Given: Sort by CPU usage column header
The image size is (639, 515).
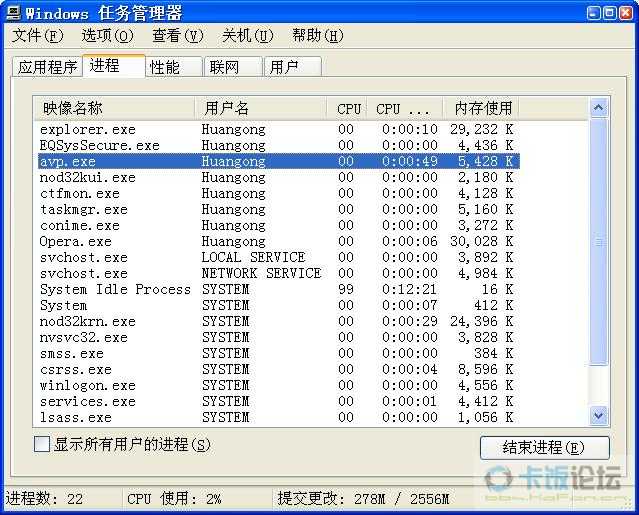Looking at the screenshot, I should click(x=347, y=108).
